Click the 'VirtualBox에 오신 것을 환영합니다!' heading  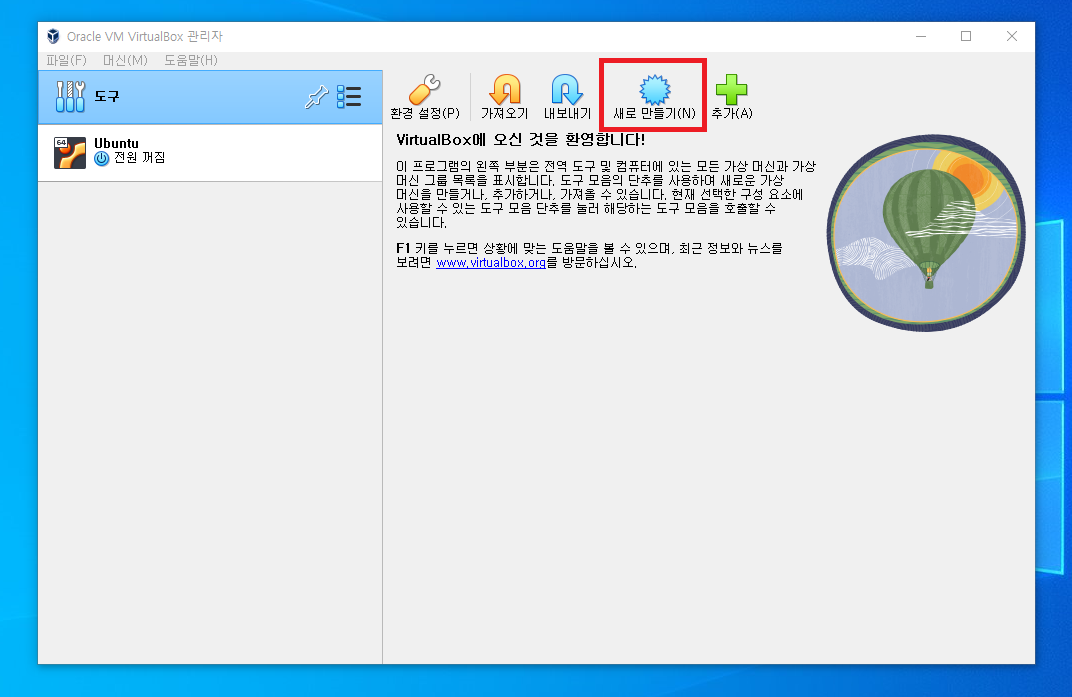tap(520, 140)
